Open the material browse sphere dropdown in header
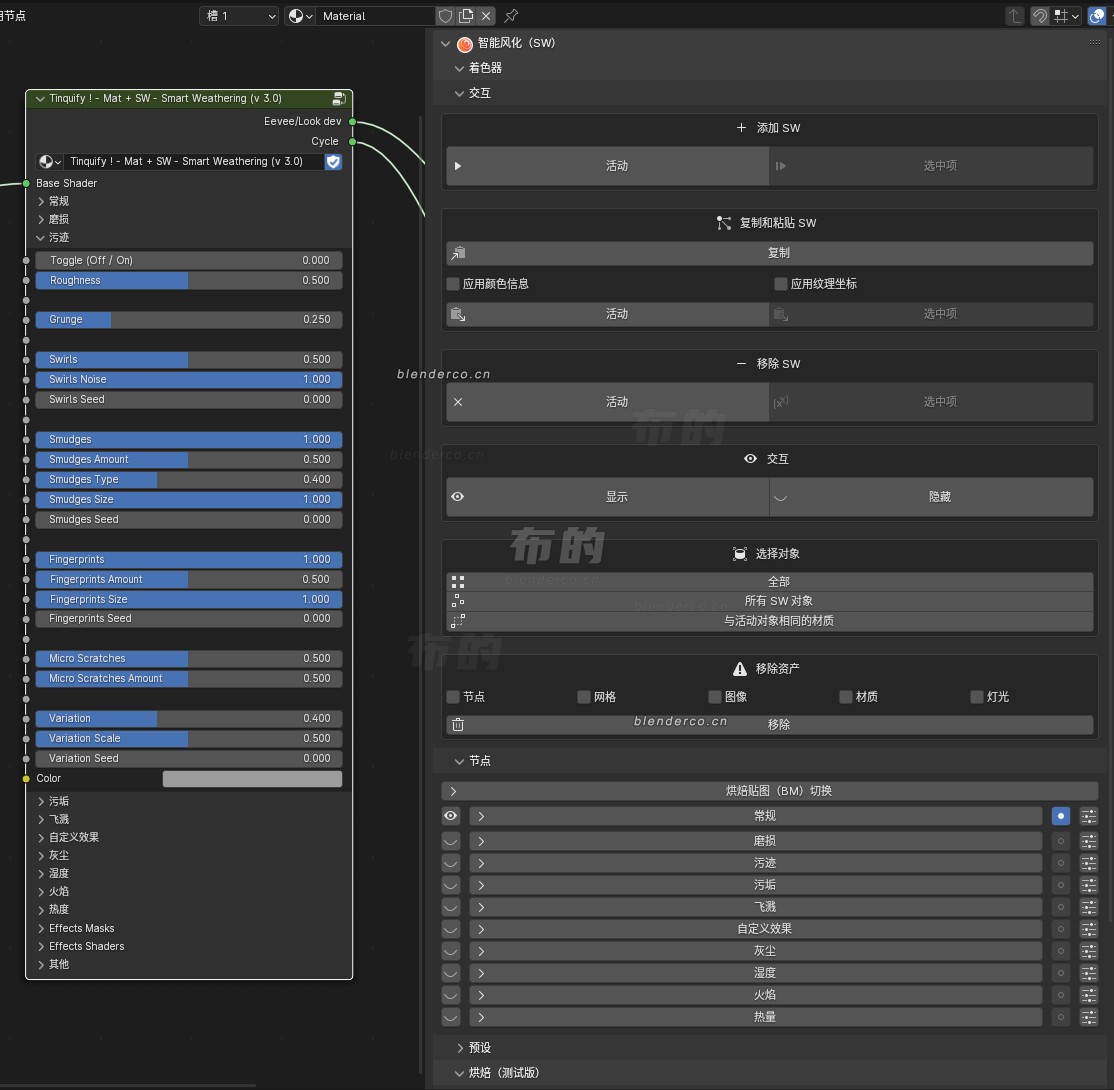Image resolution: width=1114 pixels, height=1090 pixels. (301, 16)
